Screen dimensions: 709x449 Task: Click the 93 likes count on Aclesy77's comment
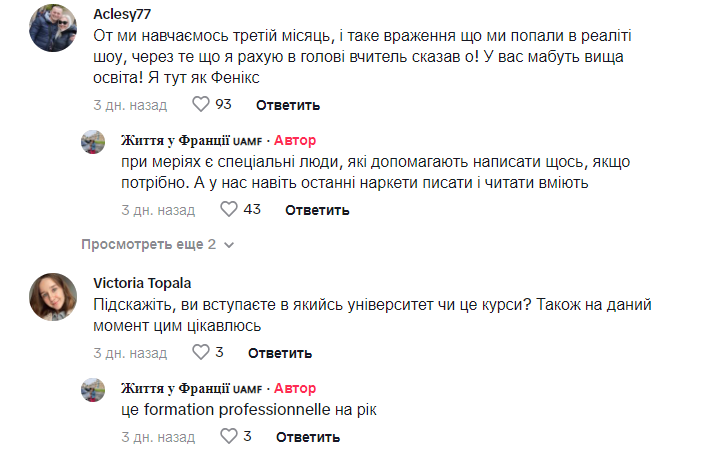point(223,105)
